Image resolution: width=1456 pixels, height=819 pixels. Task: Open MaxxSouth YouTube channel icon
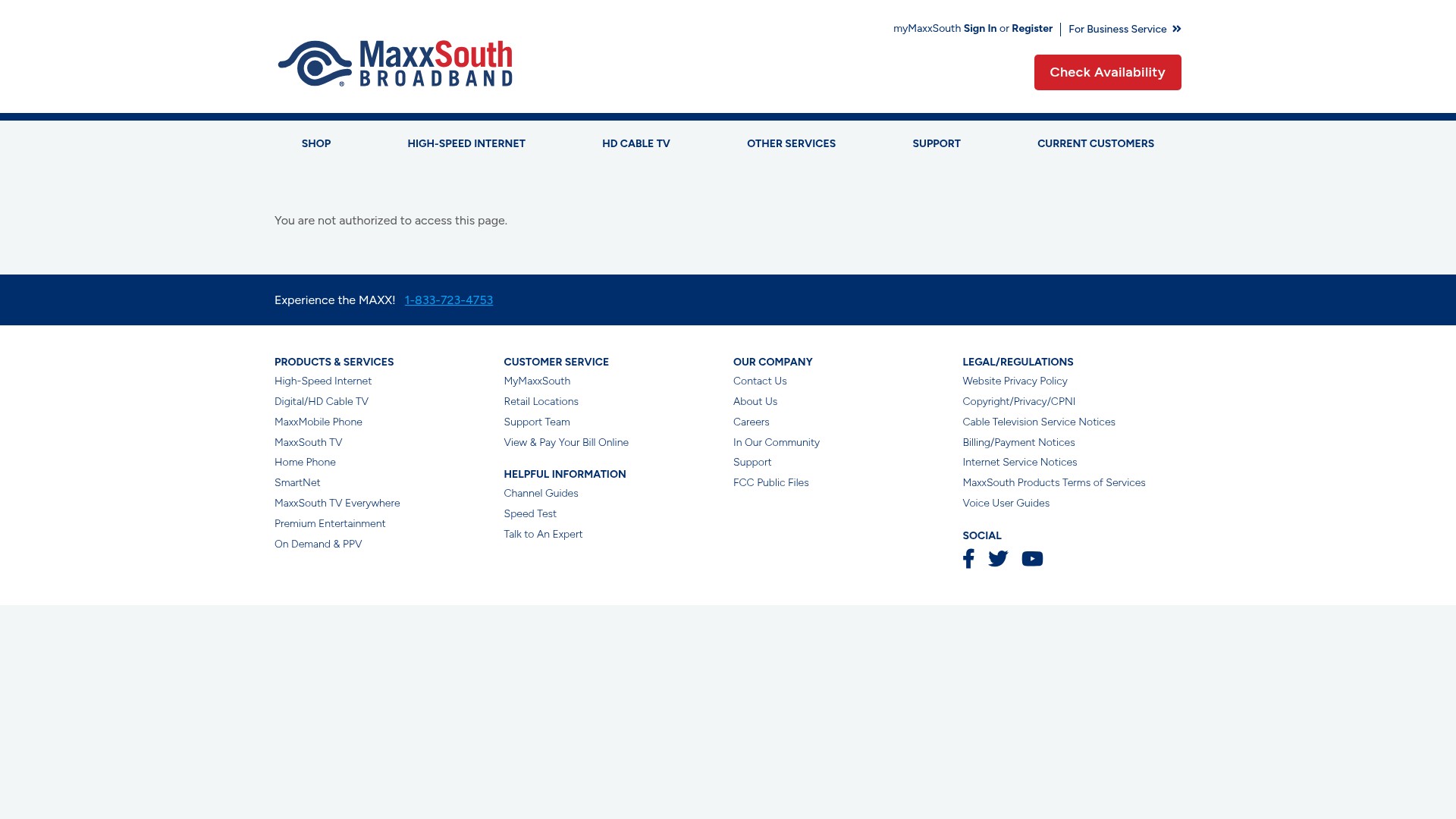(x=1032, y=559)
